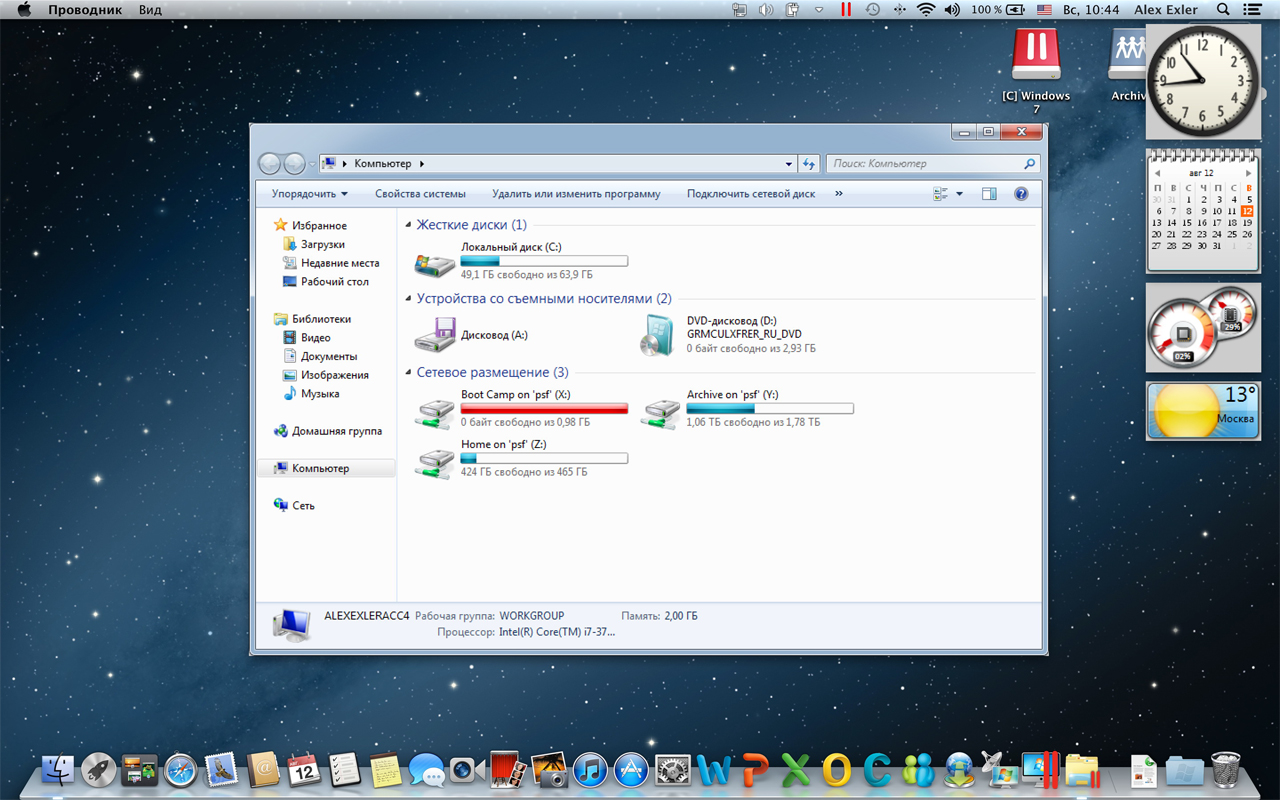The width and height of the screenshot is (1280, 800).
Task: Open the [C] Windows 7 desktop icon
Action: click(x=1036, y=58)
